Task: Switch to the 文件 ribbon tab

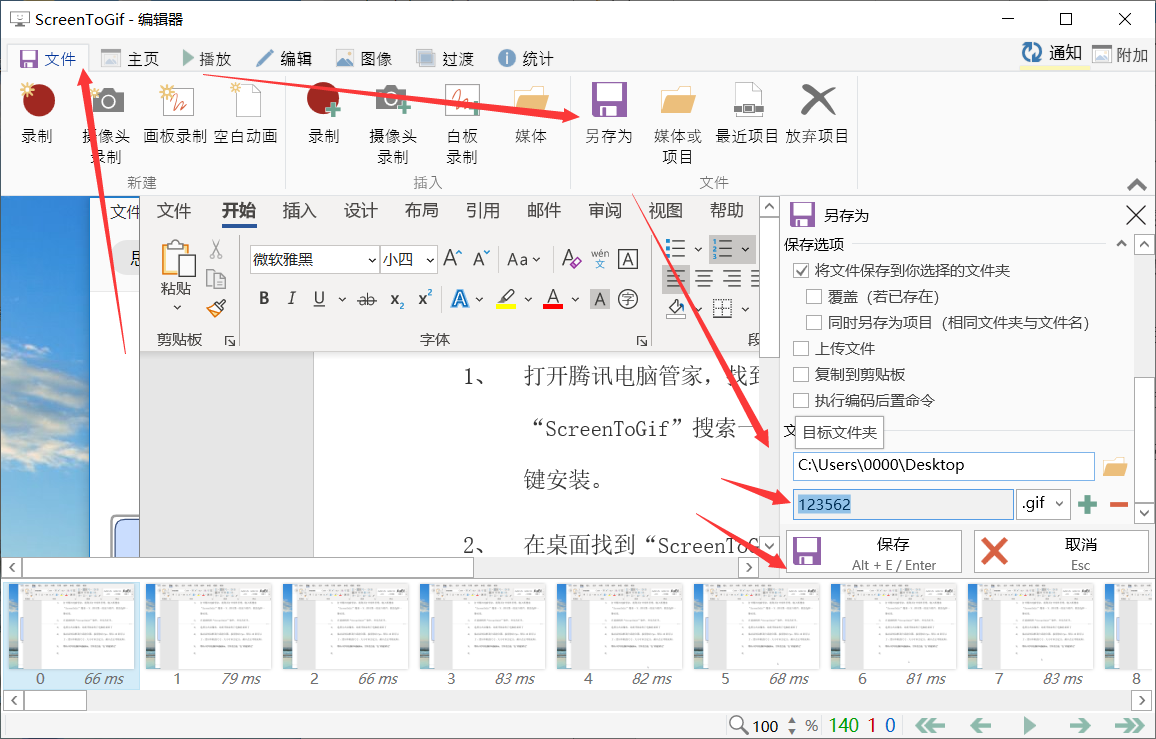Action: click(48, 58)
